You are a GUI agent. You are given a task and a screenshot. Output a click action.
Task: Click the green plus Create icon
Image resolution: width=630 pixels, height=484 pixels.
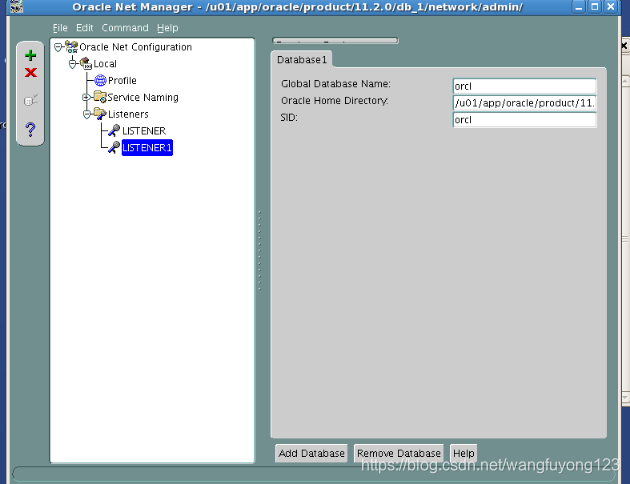31,55
